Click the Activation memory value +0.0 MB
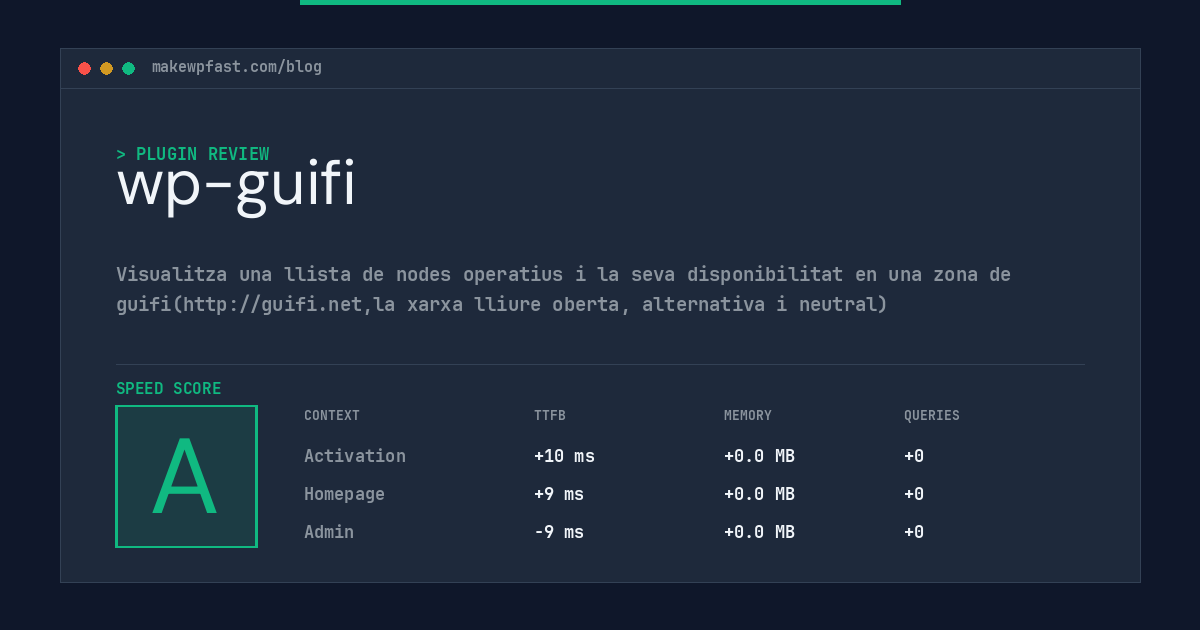 click(759, 456)
